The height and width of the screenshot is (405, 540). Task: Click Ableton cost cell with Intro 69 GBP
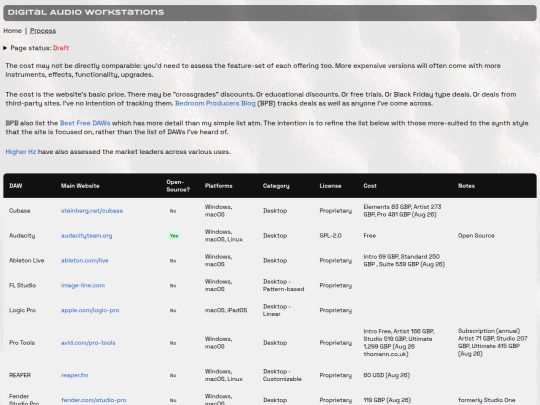point(404,260)
